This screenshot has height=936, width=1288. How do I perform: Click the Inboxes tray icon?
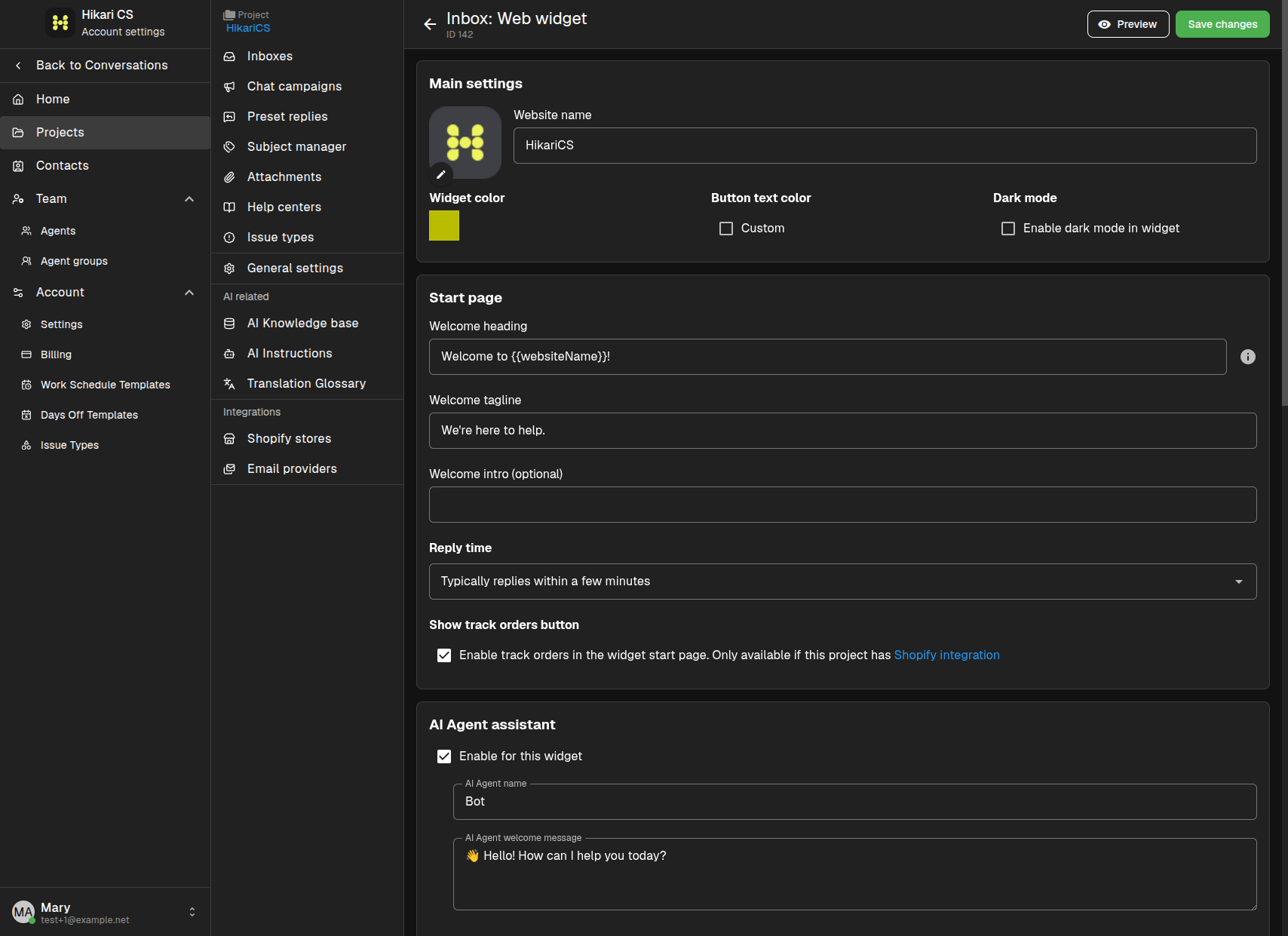(x=229, y=57)
